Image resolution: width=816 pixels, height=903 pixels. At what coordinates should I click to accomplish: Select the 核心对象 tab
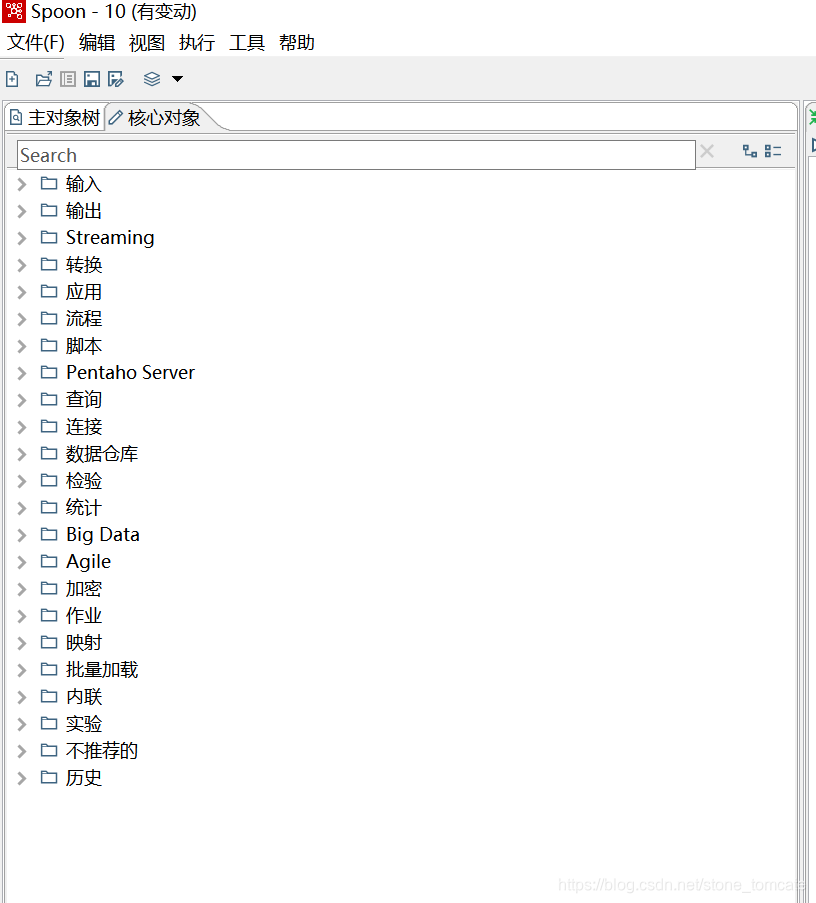[162, 116]
